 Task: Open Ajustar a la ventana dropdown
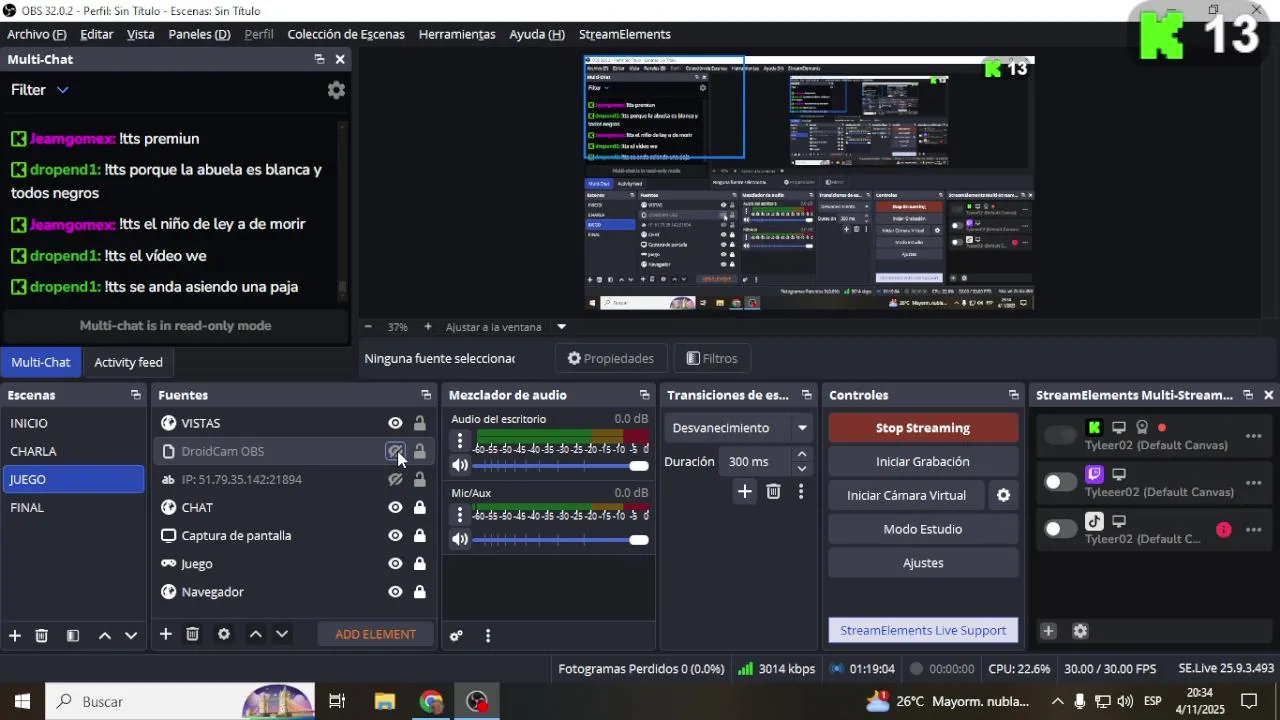coord(561,327)
